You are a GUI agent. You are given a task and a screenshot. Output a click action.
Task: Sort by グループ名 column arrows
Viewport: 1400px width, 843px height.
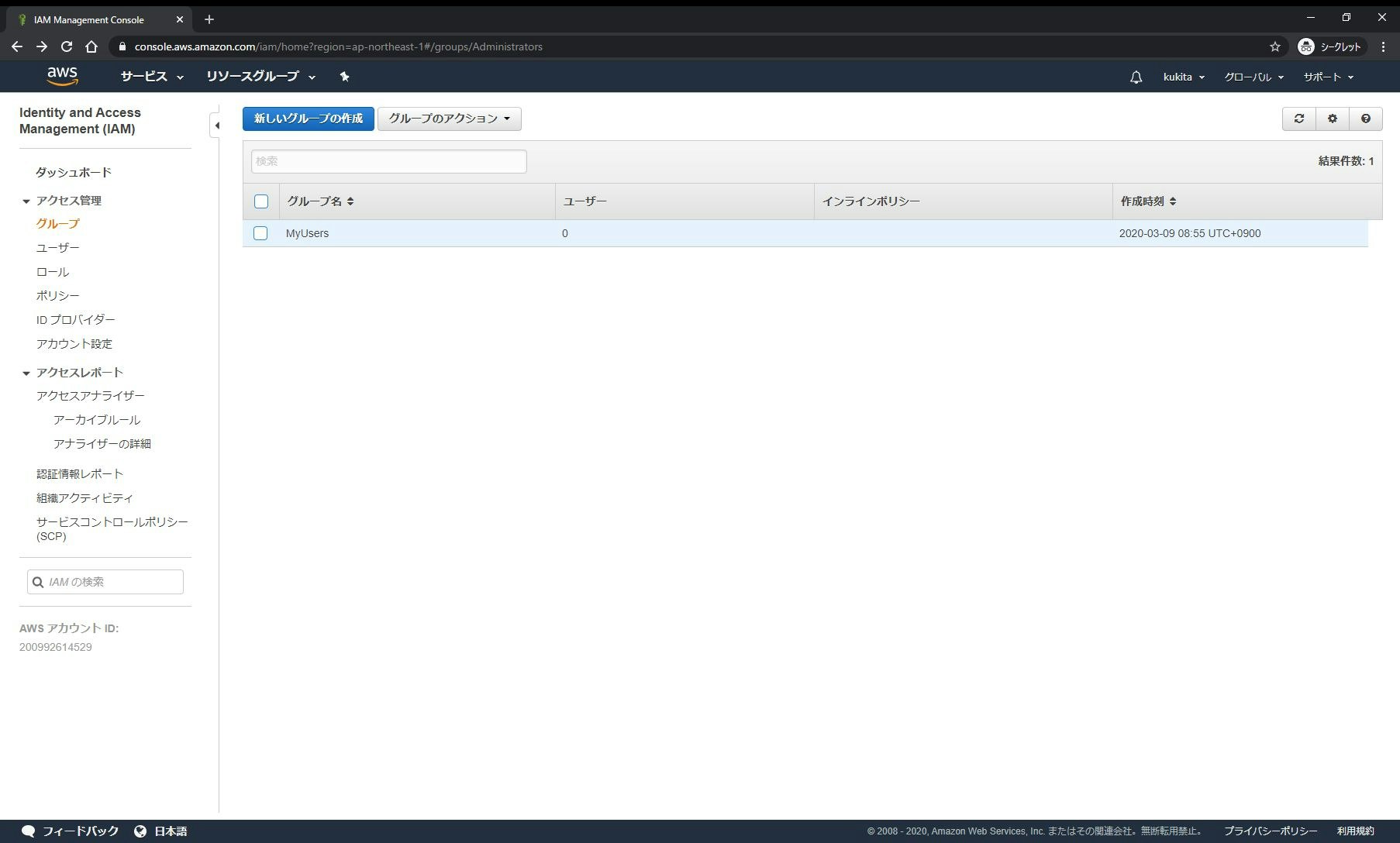(x=350, y=201)
